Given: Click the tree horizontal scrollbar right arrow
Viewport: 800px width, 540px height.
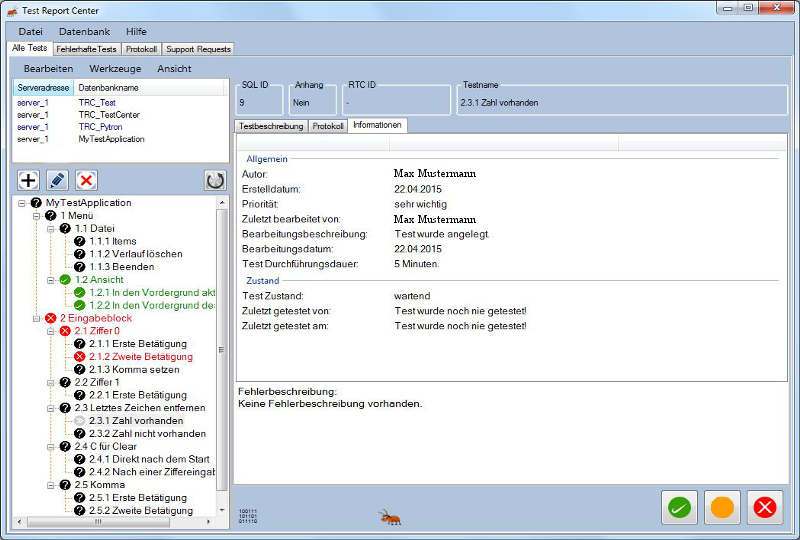Looking at the screenshot, I should tap(209, 522).
